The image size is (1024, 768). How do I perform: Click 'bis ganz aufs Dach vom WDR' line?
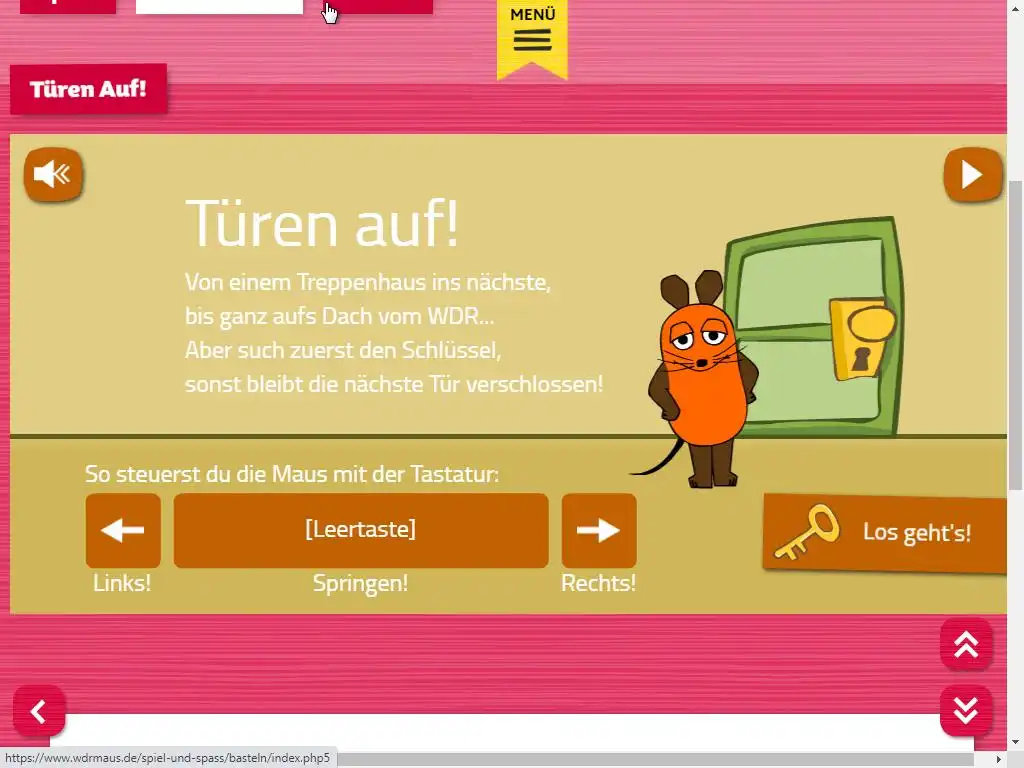pos(340,316)
